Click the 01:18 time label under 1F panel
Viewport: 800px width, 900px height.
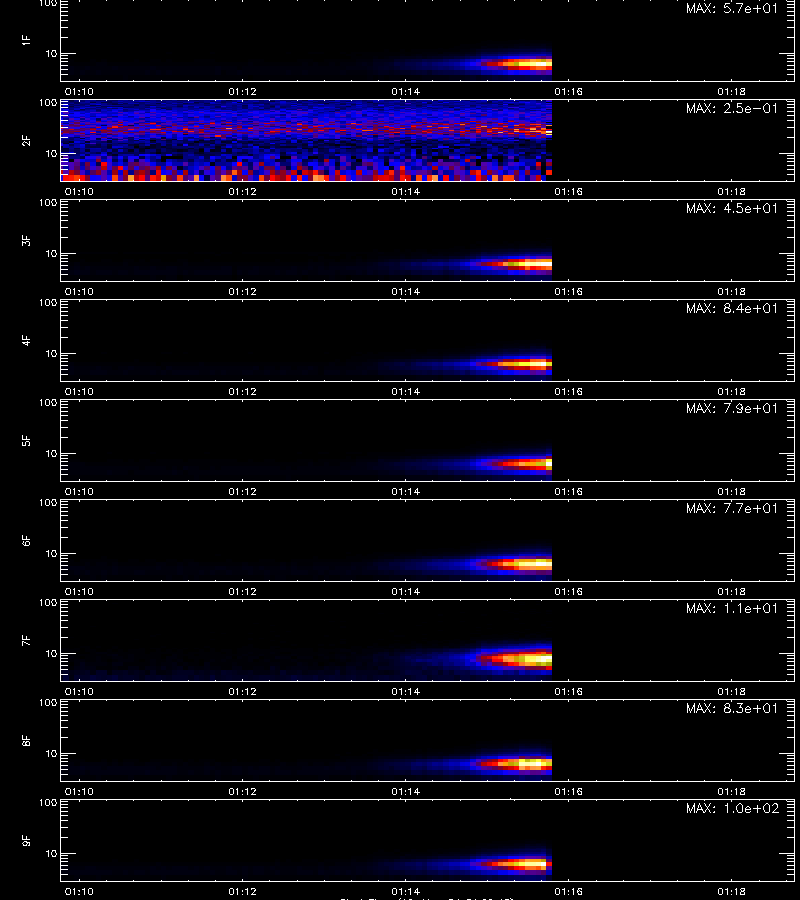(731, 92)
